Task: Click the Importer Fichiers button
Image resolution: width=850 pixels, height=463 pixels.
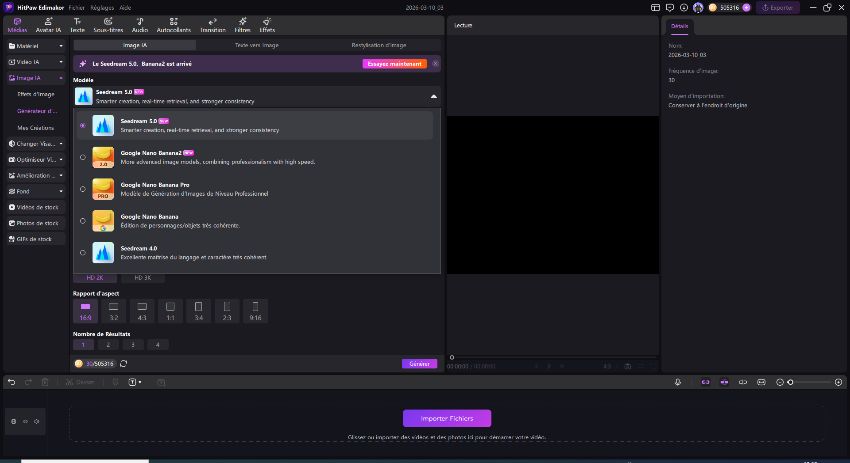Action: pyautogui.click(x=447, y=419)
